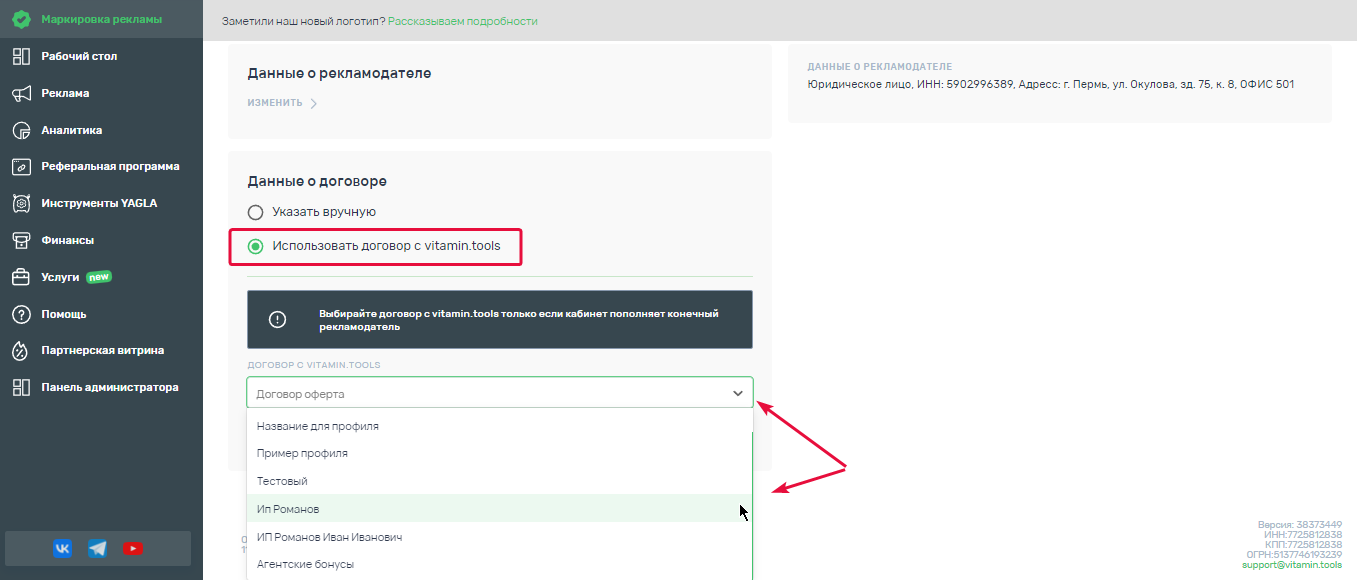Select Использовать договор с vitamin.tools radio
The width and height of the screenshot is (1357, 580).
[x=255, y=246]
